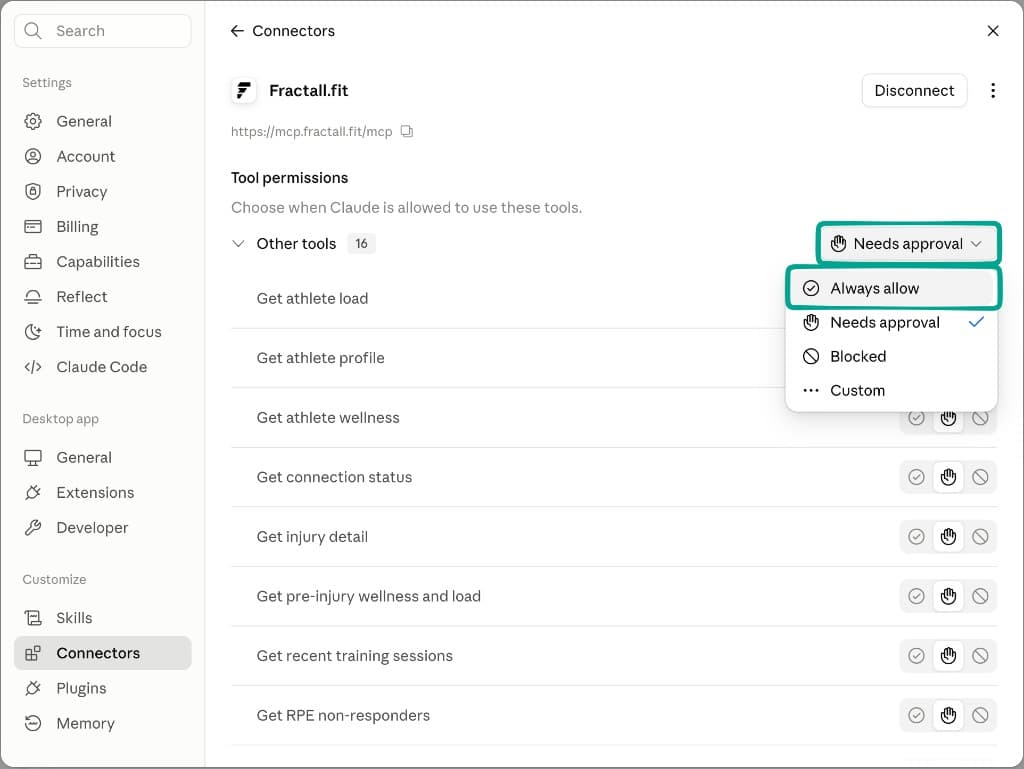Require approval for Get RPE non-responders

(948, 715)
